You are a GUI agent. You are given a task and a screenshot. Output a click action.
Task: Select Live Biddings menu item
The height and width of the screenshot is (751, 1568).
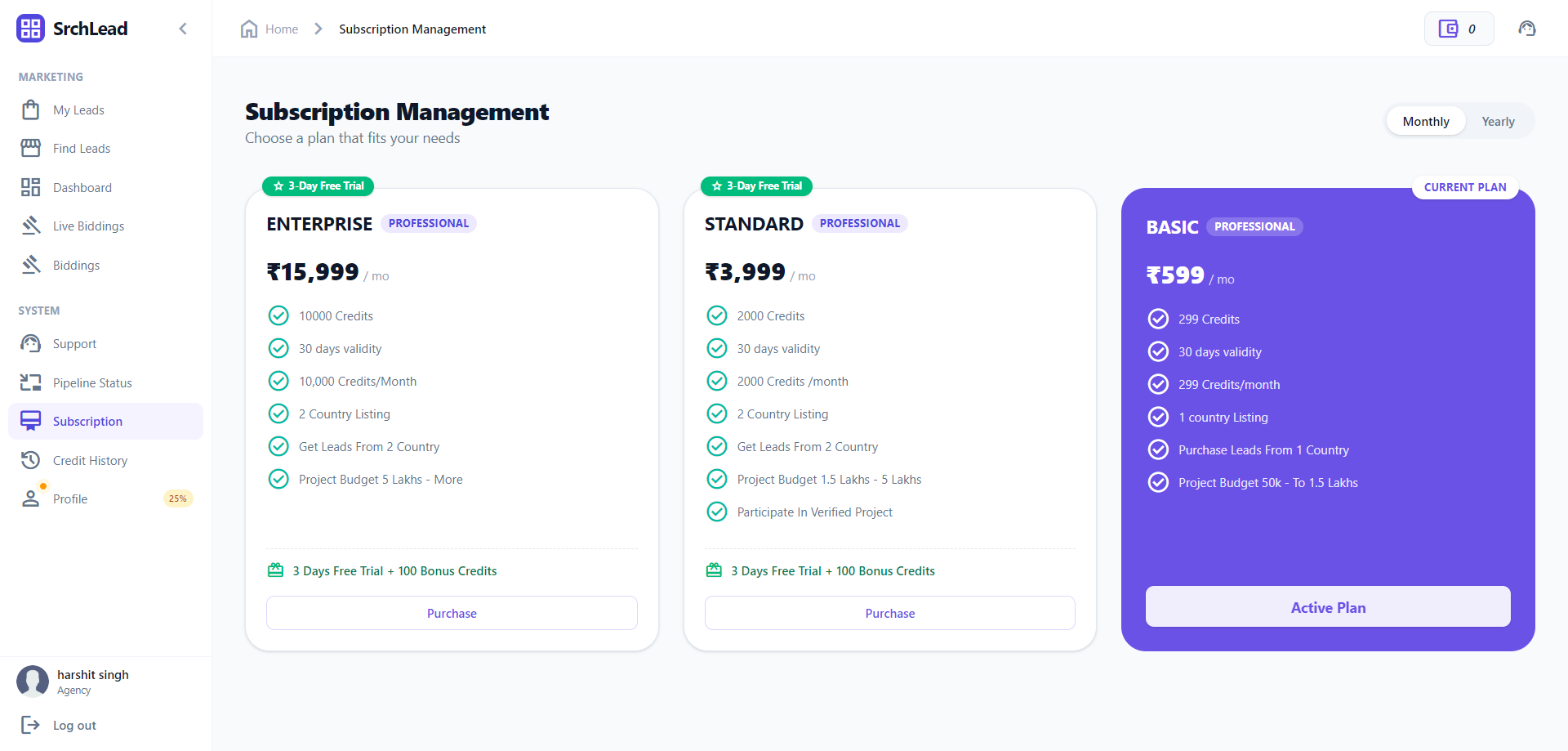(x=105, y=226)
